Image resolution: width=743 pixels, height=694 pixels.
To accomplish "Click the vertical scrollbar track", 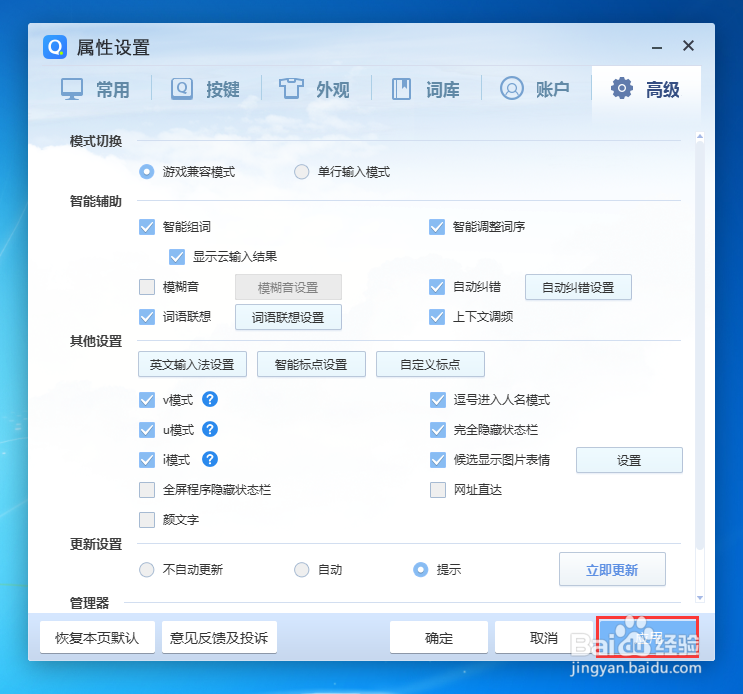I will point(700,367).
